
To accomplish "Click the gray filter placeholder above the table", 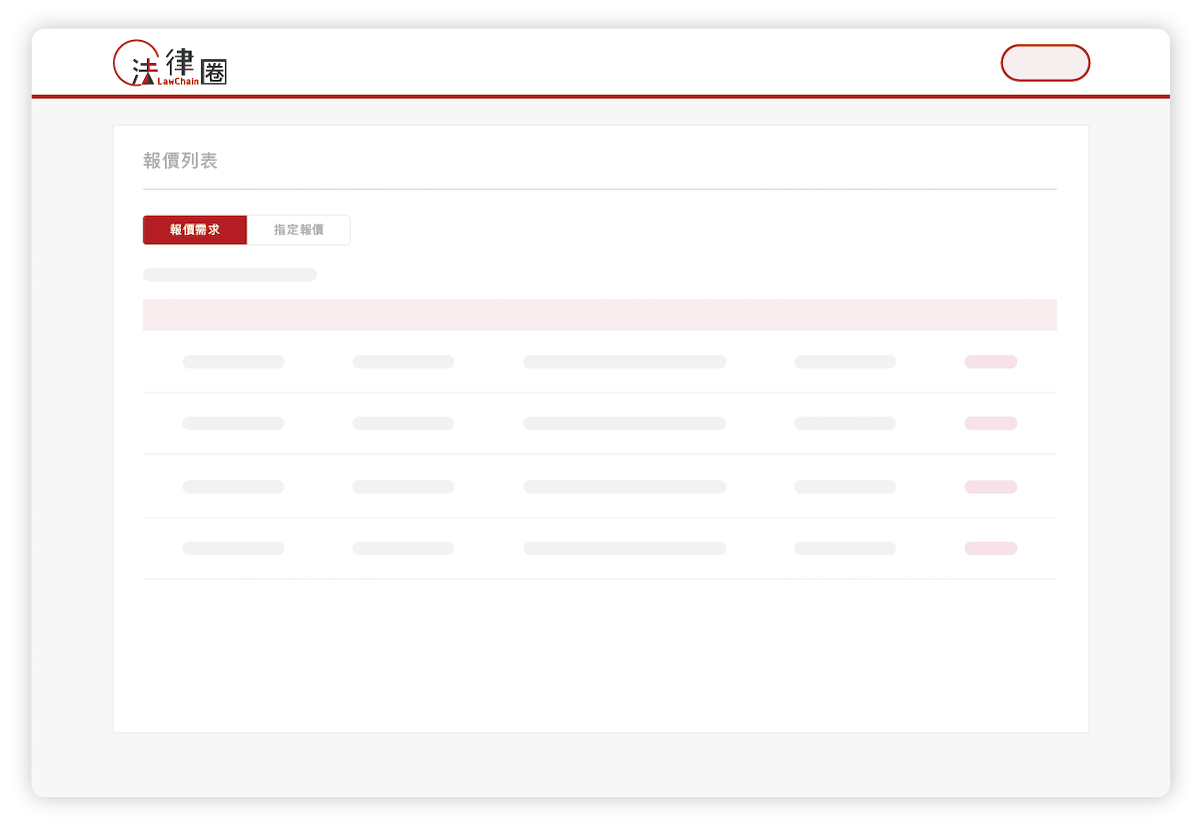I will (229, 274).
